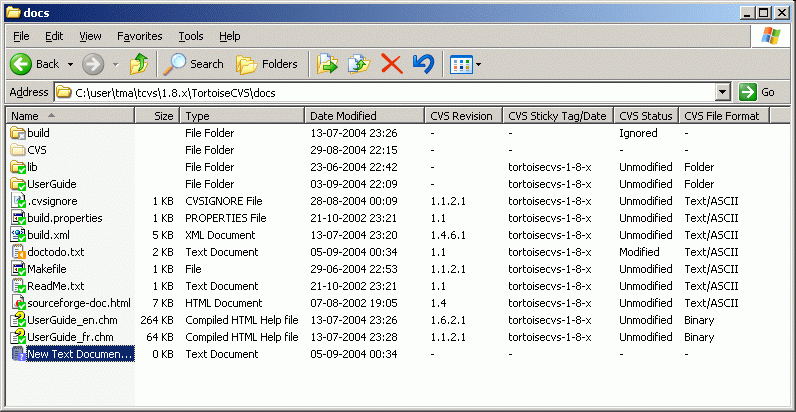The width and height of the screenshot is (796, 412).
Task: Select the lib folder icon
Action: (18, 167)
